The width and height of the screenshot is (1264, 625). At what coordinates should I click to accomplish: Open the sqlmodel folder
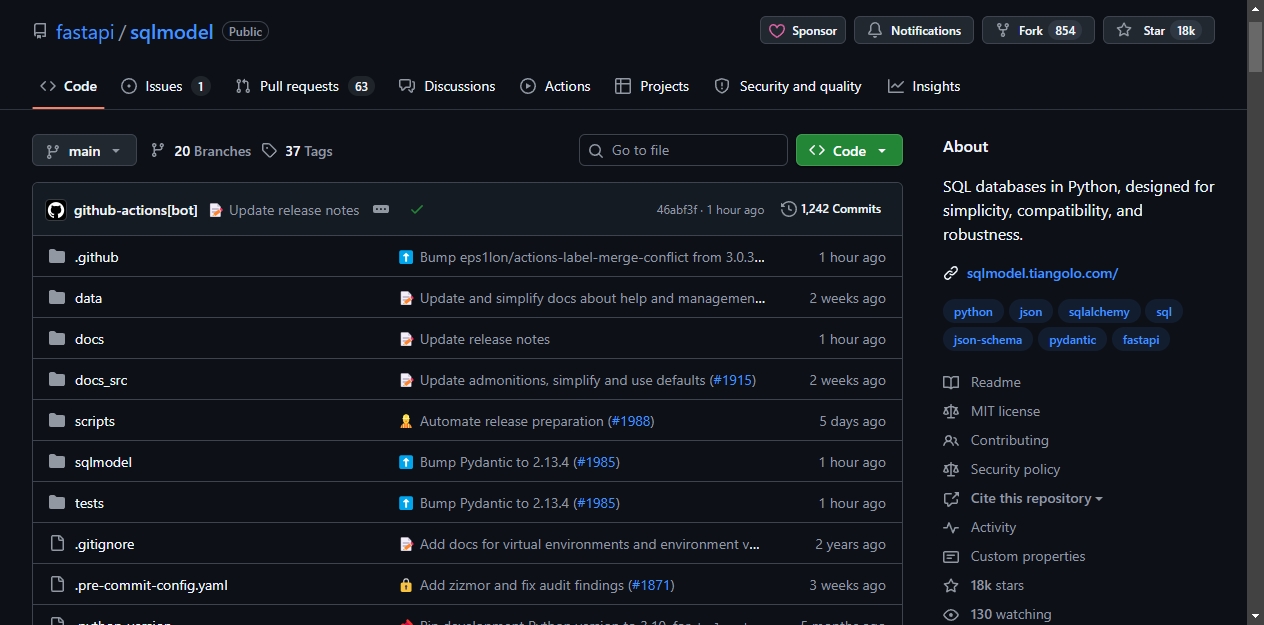pyautogui.click(x=103, y=462)
